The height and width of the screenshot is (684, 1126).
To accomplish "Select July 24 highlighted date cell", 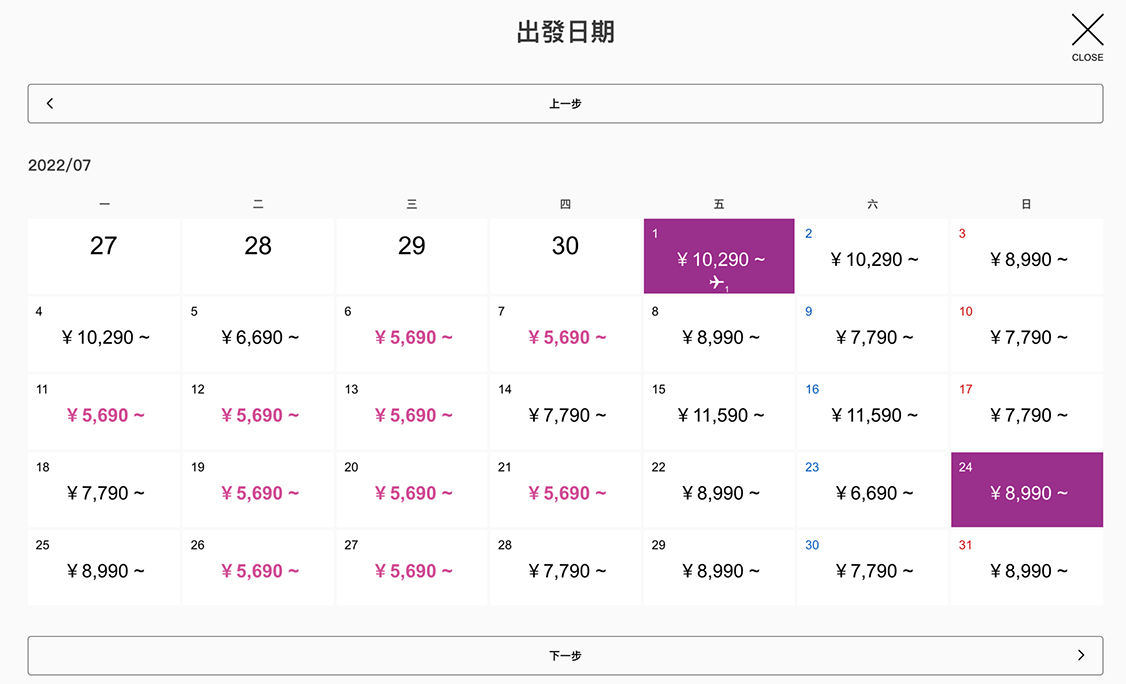I will (1027, 489).
